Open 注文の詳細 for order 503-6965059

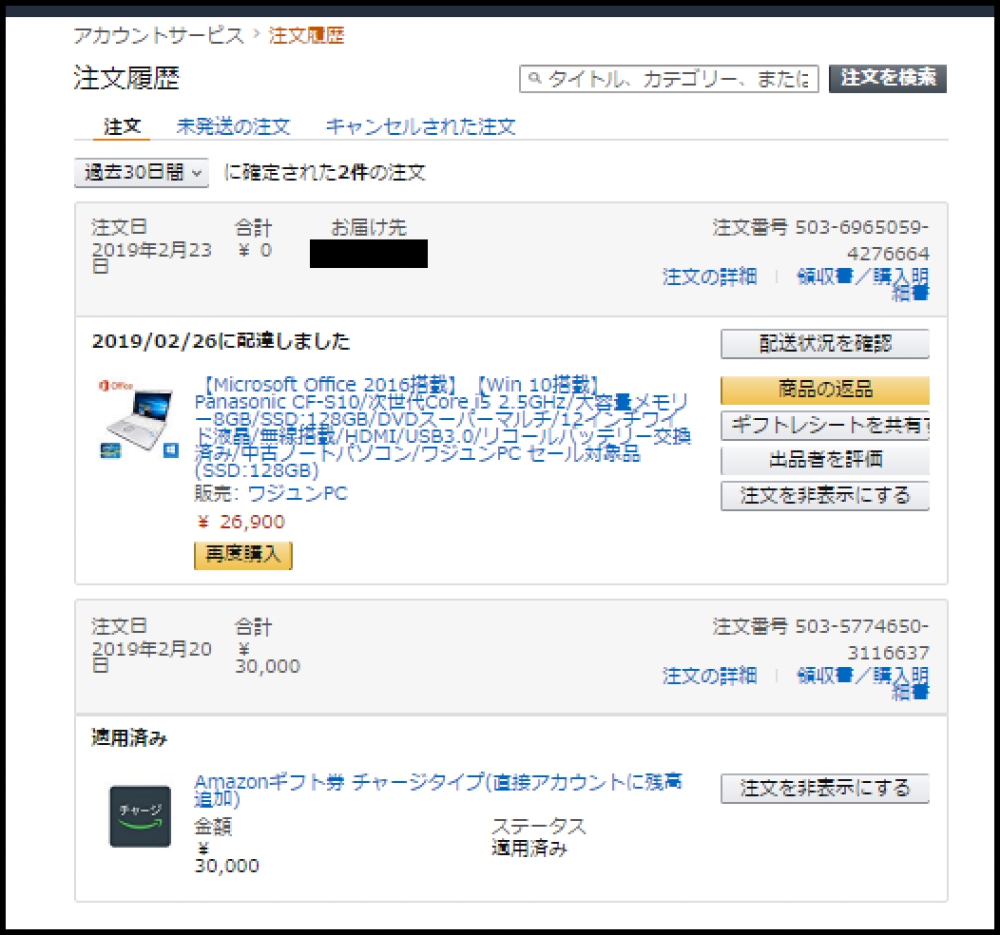tap(709, 277)
